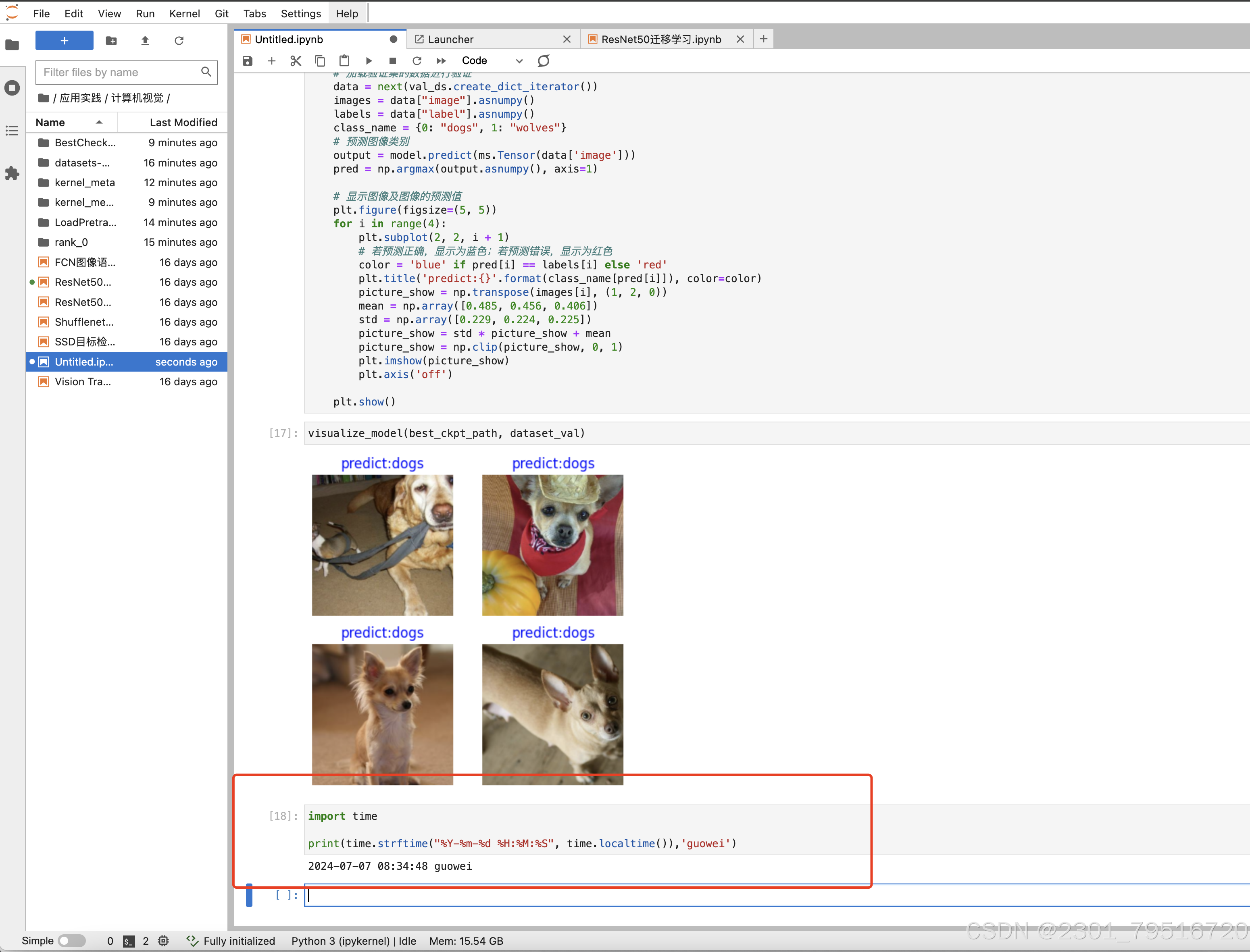Switch to the ResNet50迁移学习.ipynb tab
This screenshot has width=1250, height=952.
[x=660, y=39]
